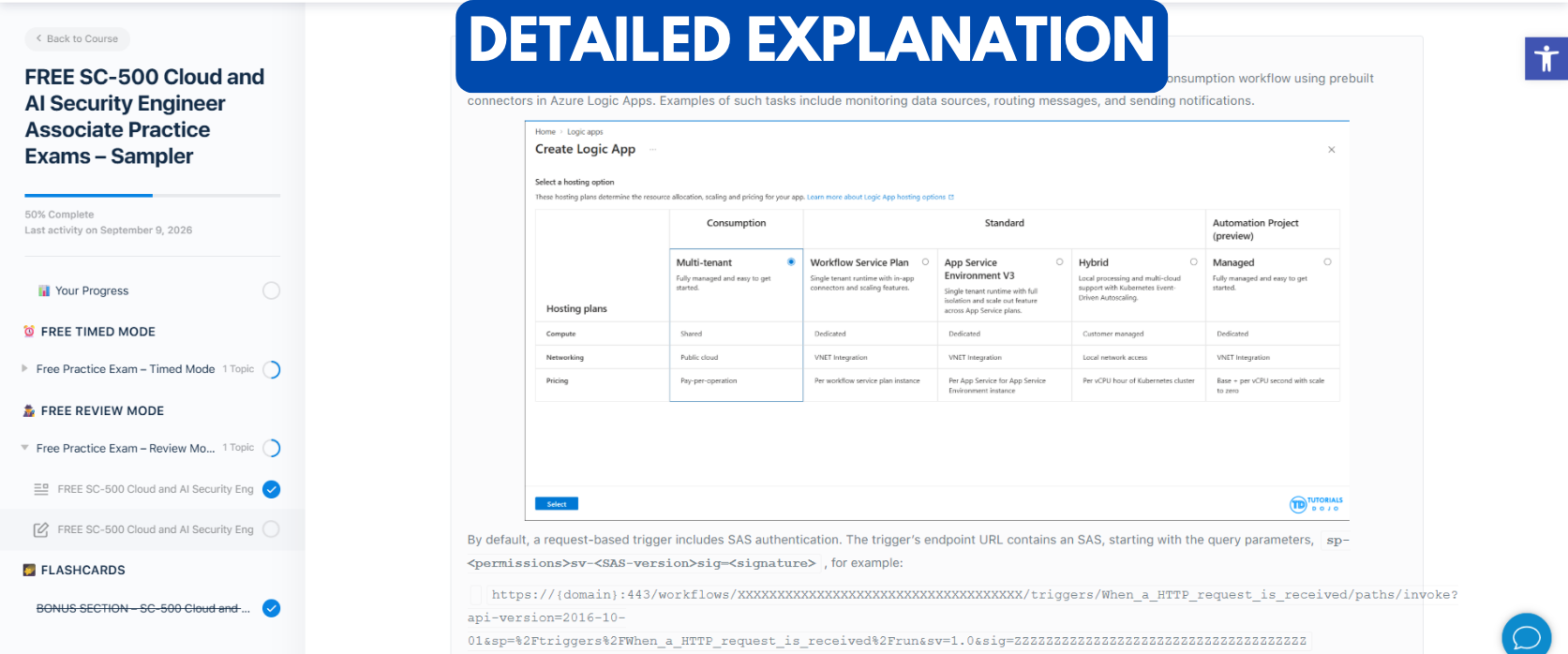Open the chat bubble widget
The height and width of the screenshot is (654, 1568).
pyautogui.click(x=1526, y=637)
